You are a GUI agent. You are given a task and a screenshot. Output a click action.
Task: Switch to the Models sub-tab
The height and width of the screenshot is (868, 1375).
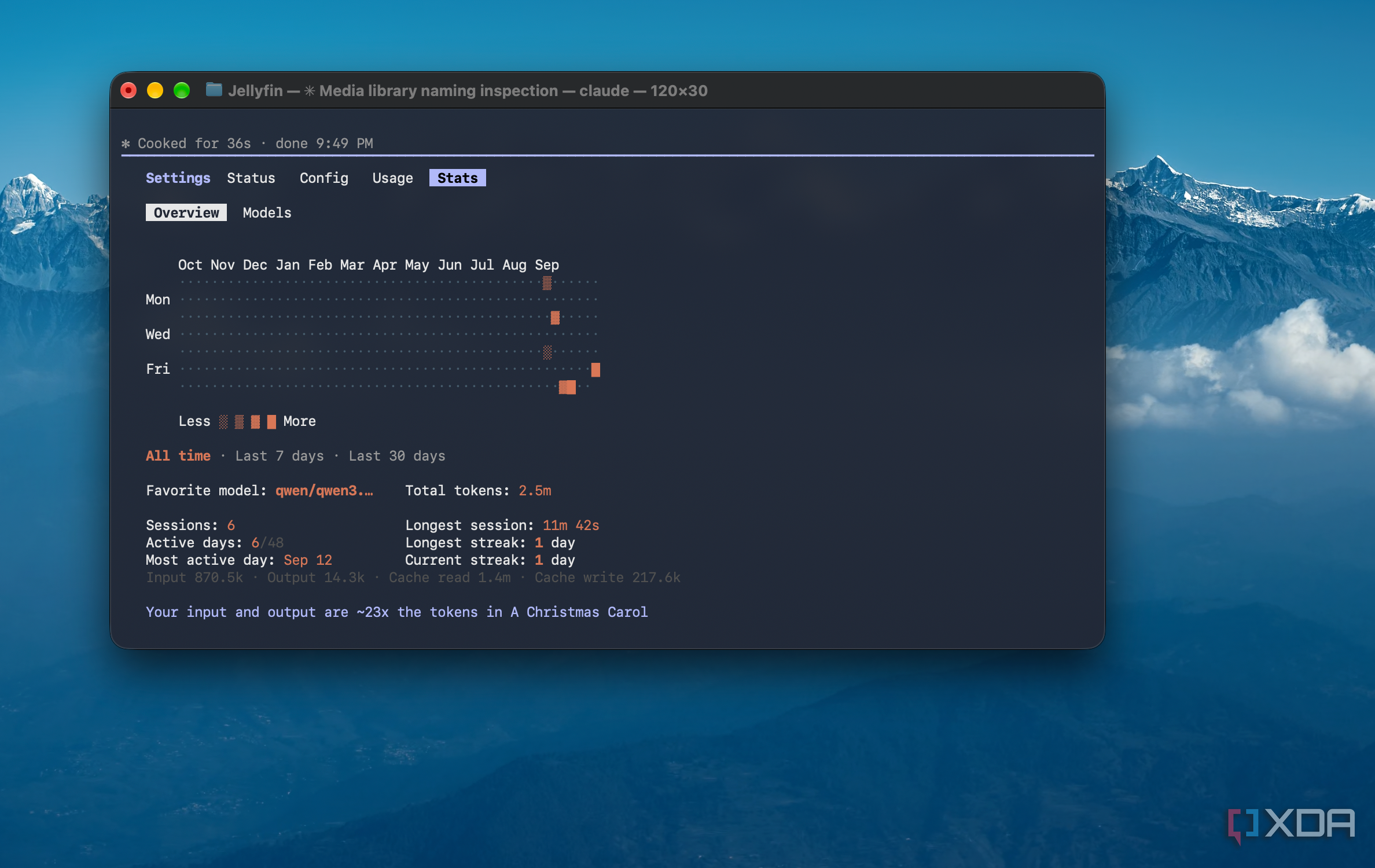pos(267,212)
